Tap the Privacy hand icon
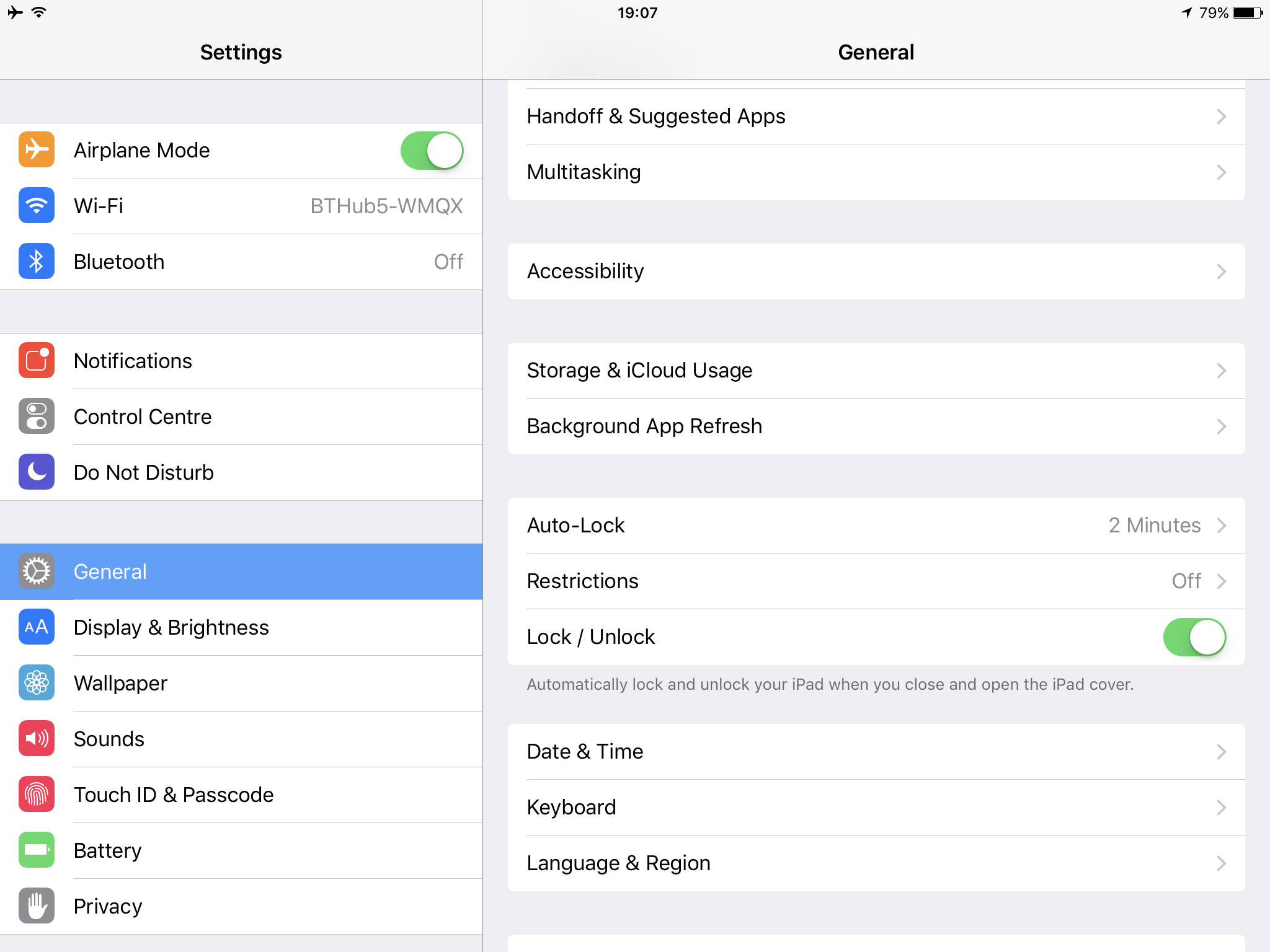This screenshot has height=952, width=1270. pos(37,906)
